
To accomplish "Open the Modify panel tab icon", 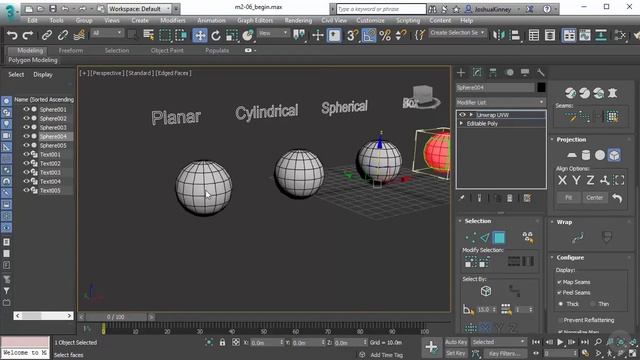I will pos(477,73).
